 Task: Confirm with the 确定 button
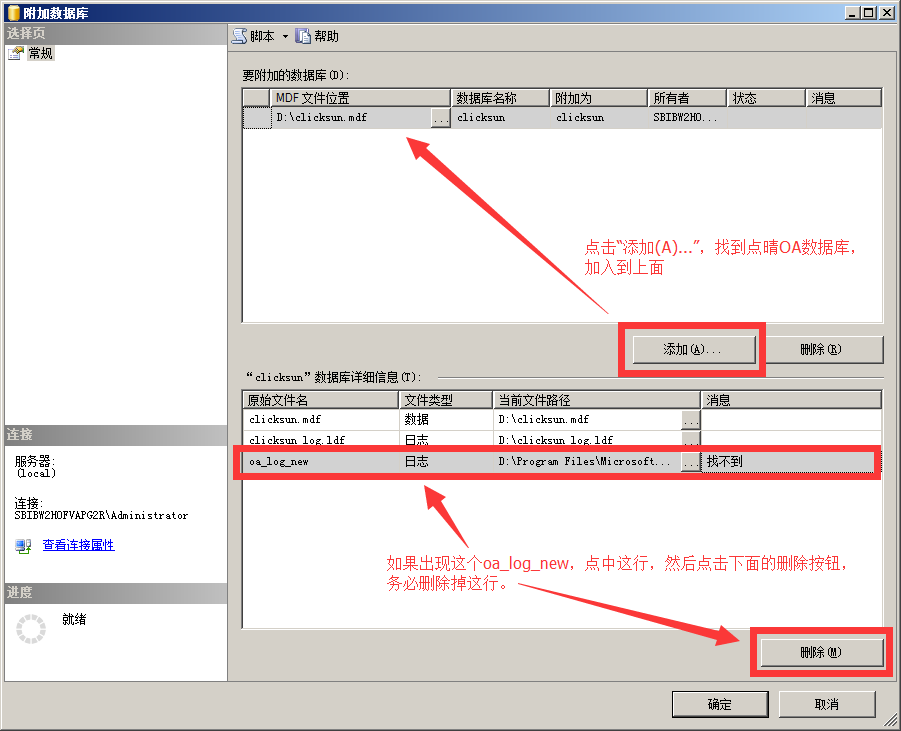pos(719,704)
